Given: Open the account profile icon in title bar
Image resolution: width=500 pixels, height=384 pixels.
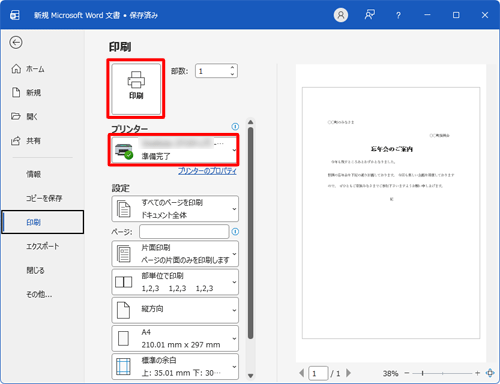Looking at the screenshot, I should pos(341,15).
